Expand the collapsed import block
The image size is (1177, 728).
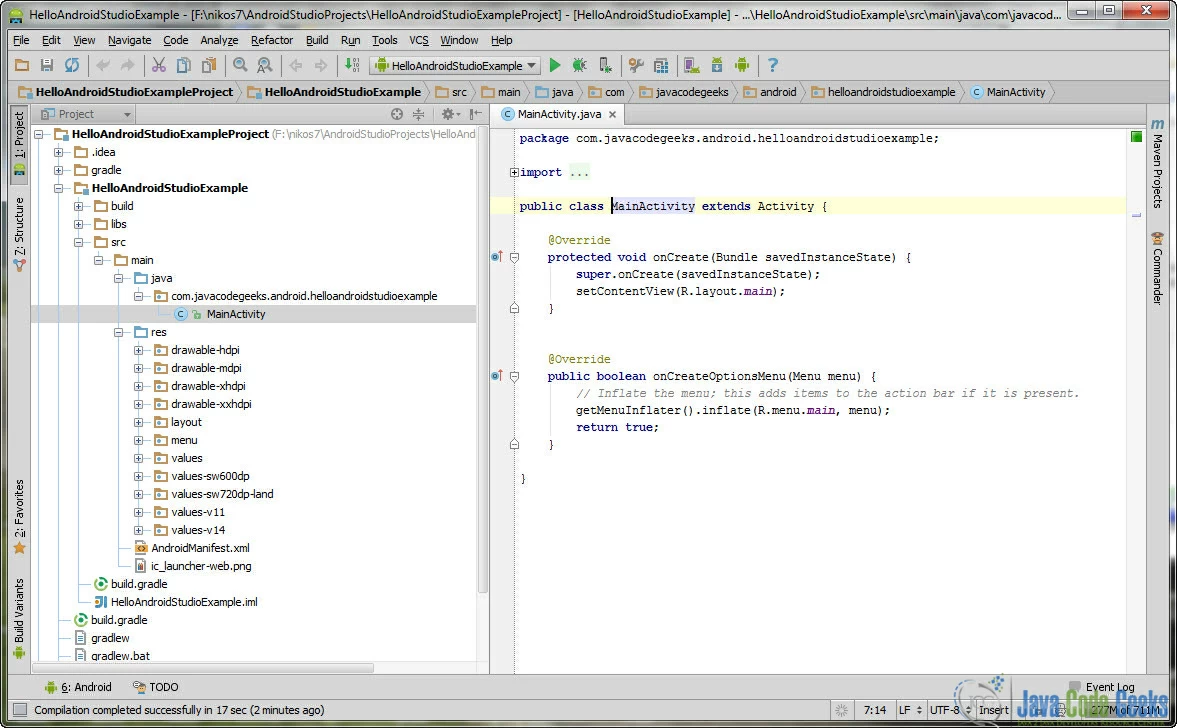(514, 172)
